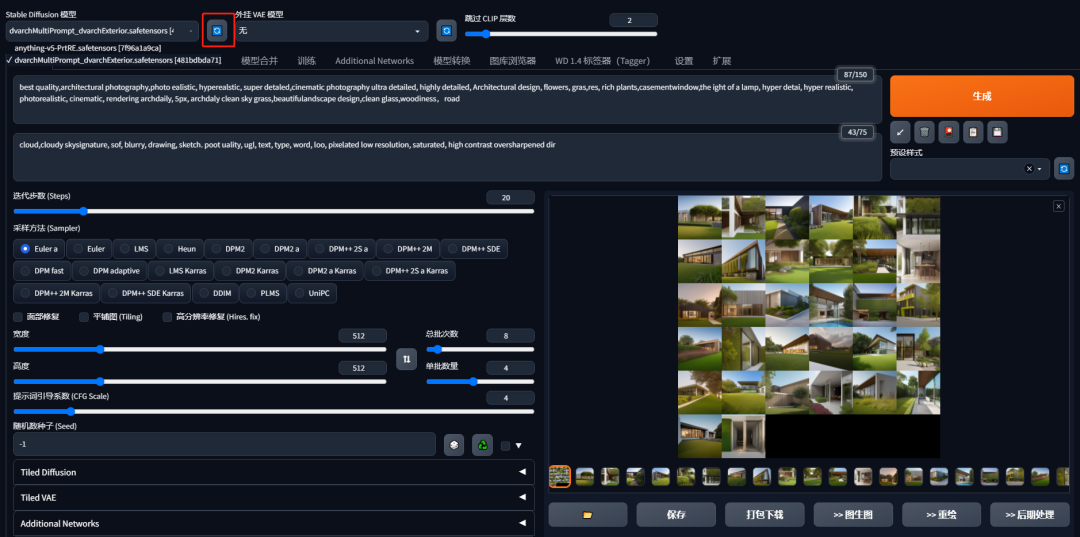Viewport: 1080px width, 537px height.
Task: Click the 保存 save button
Action: pos(676,514)
